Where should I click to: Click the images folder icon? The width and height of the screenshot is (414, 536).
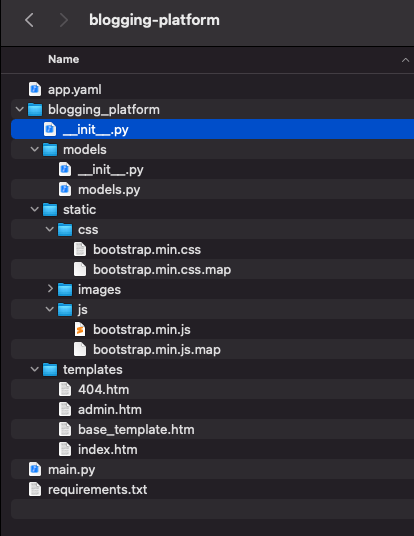(x=65, y=290)
